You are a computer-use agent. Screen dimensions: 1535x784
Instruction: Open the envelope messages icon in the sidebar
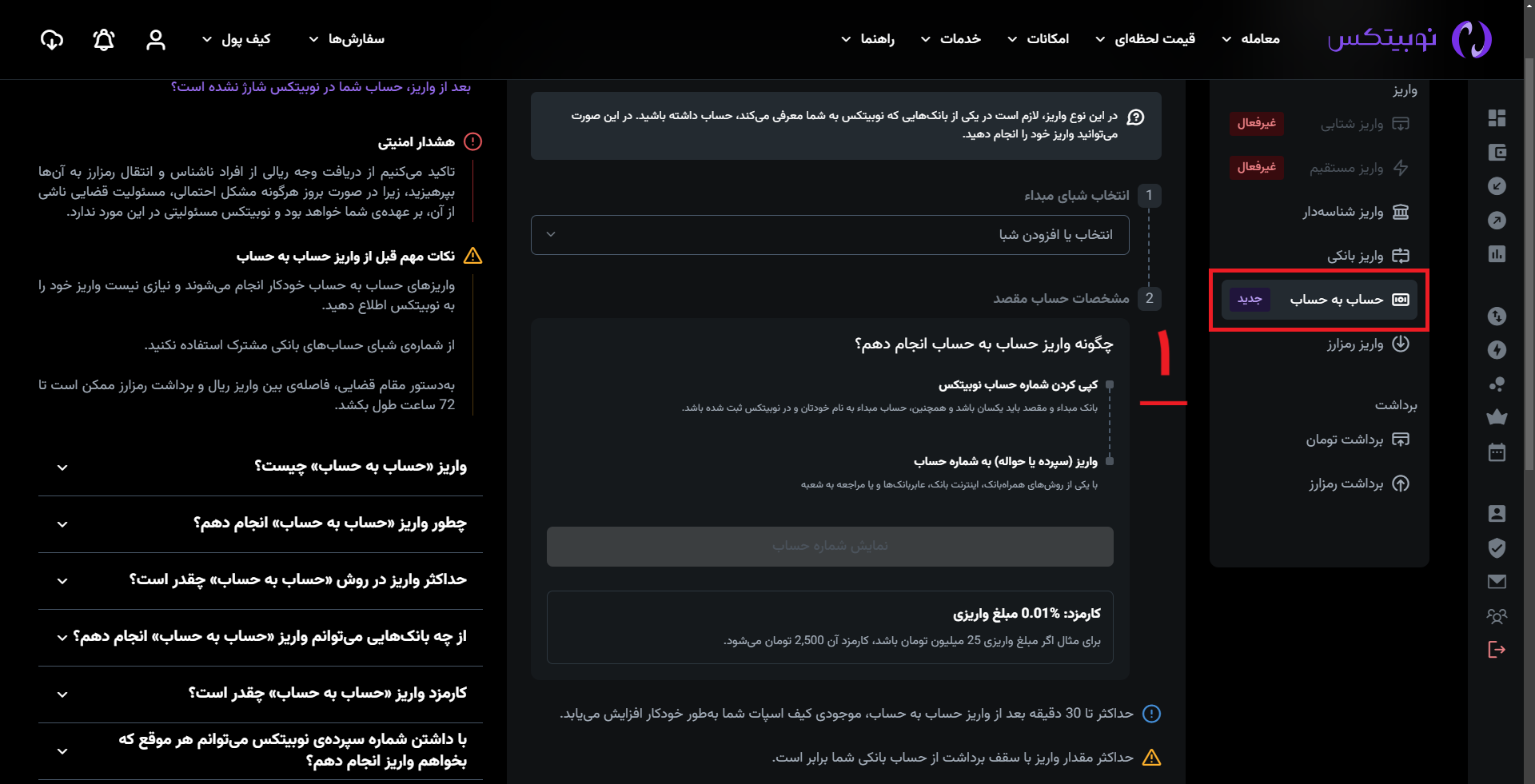tap(1497, 582)
